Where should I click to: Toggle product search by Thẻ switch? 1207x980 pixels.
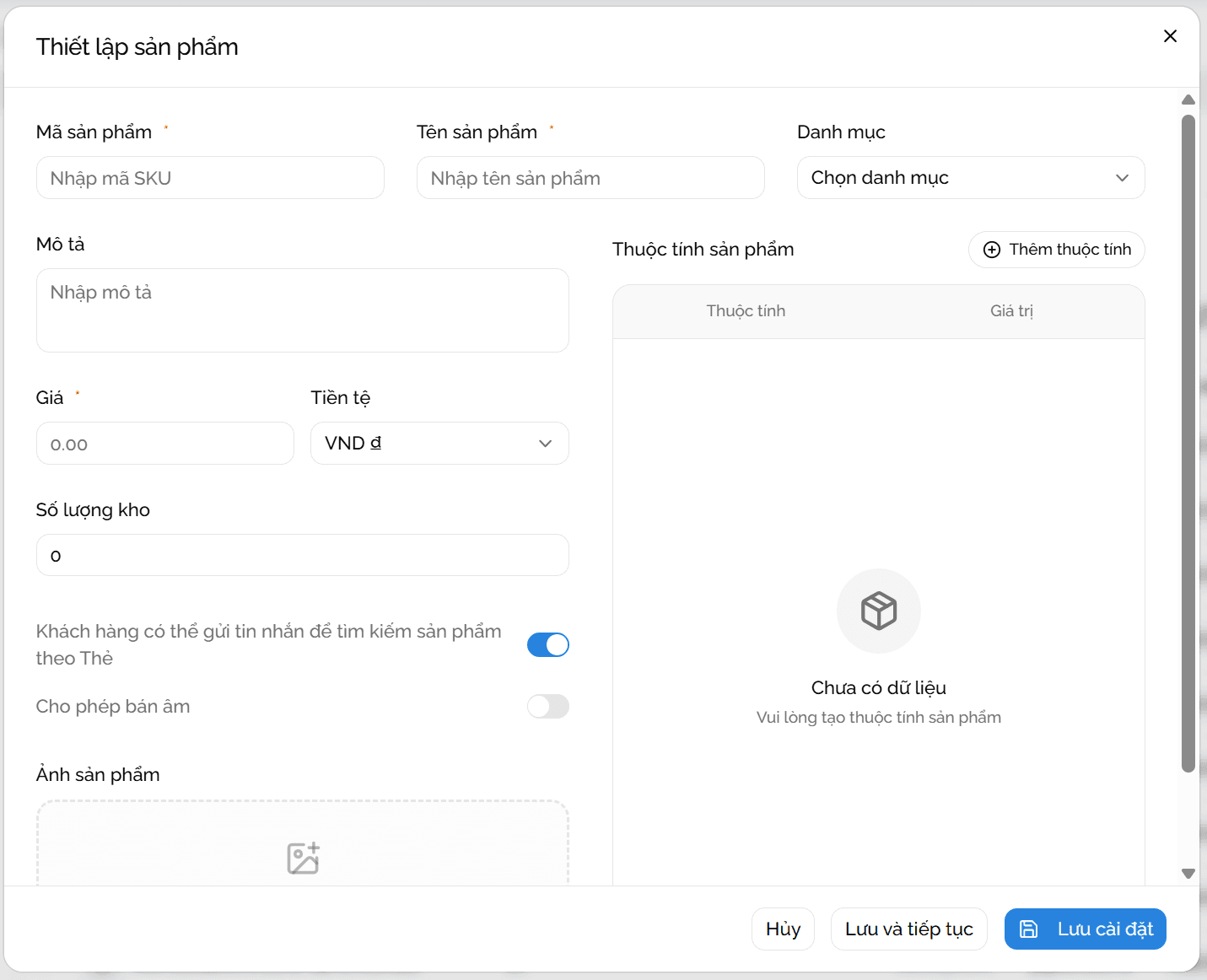548,645
